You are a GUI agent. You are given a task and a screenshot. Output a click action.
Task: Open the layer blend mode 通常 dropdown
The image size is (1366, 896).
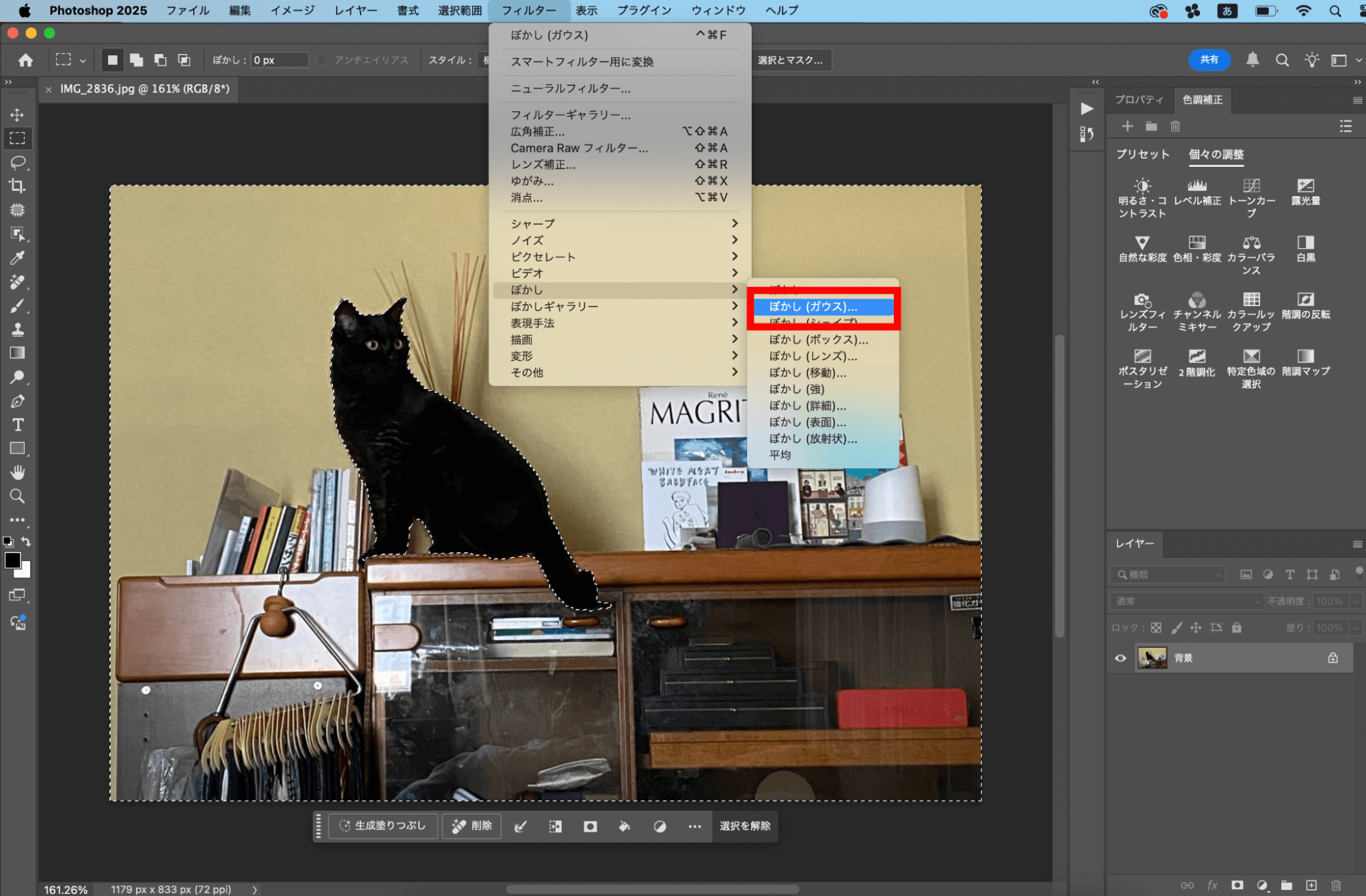tap(1186, 601)
